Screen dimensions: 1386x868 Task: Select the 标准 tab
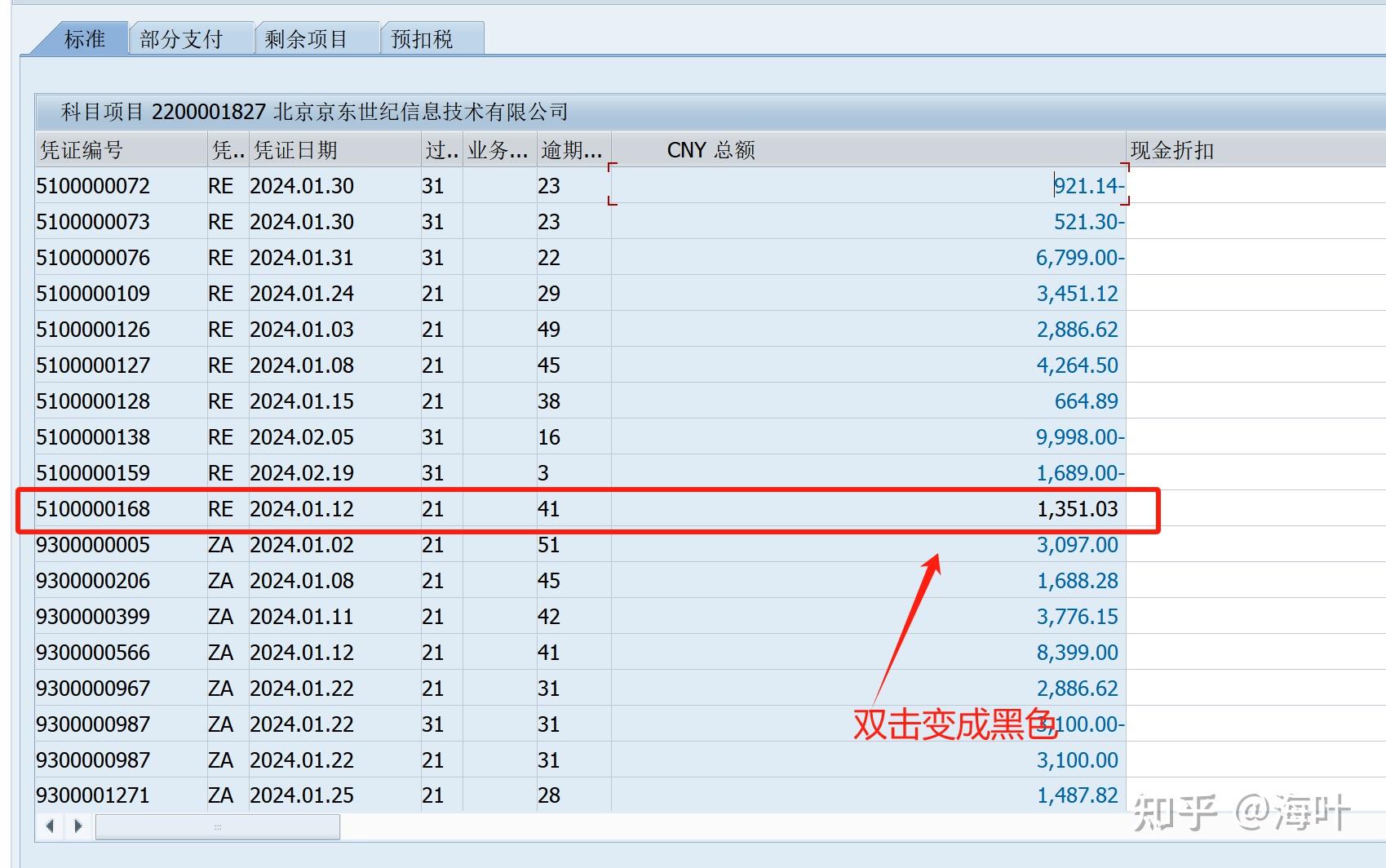click(84, 38)
